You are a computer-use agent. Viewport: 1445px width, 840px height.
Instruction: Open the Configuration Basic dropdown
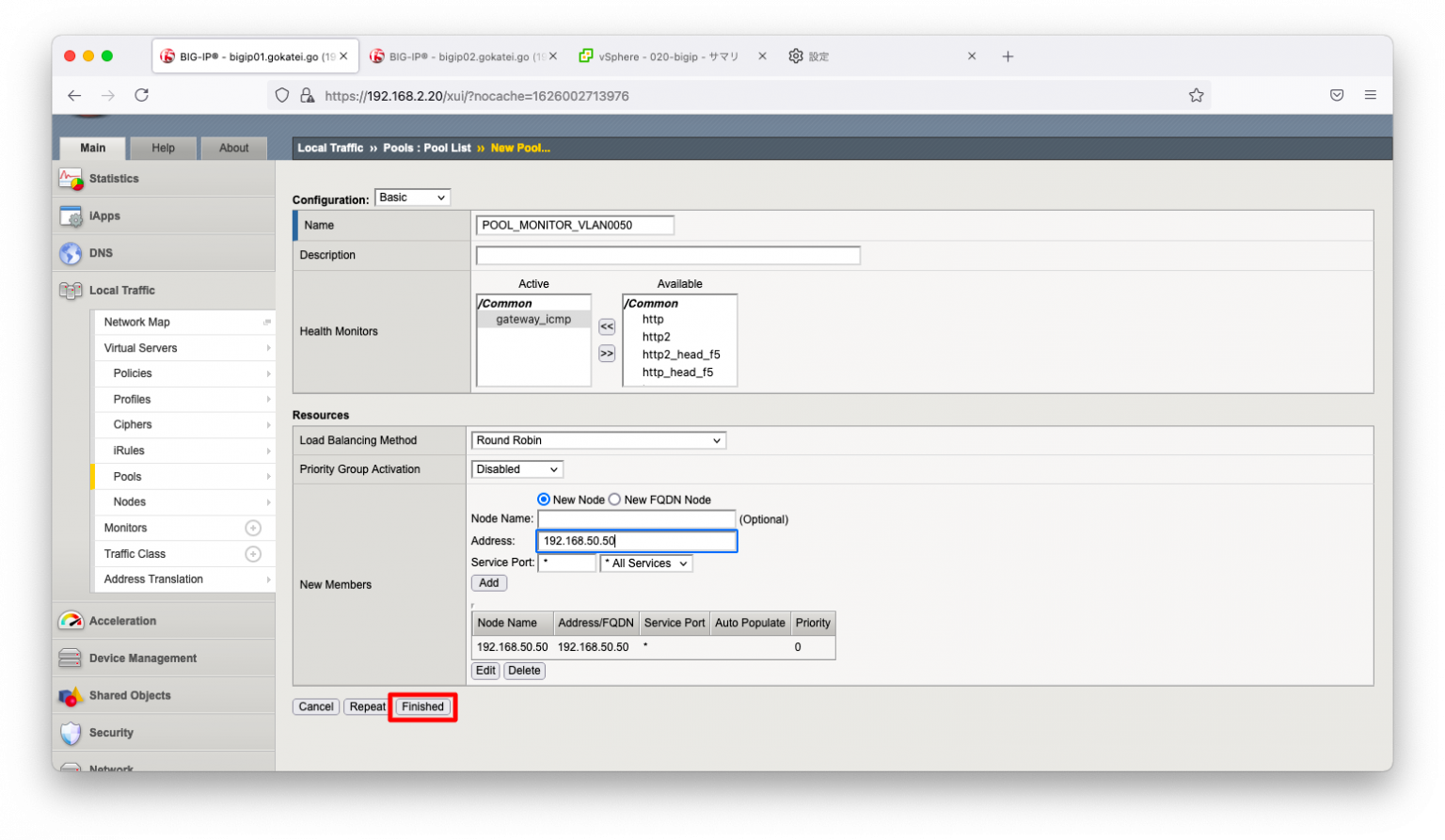[412, 198]
